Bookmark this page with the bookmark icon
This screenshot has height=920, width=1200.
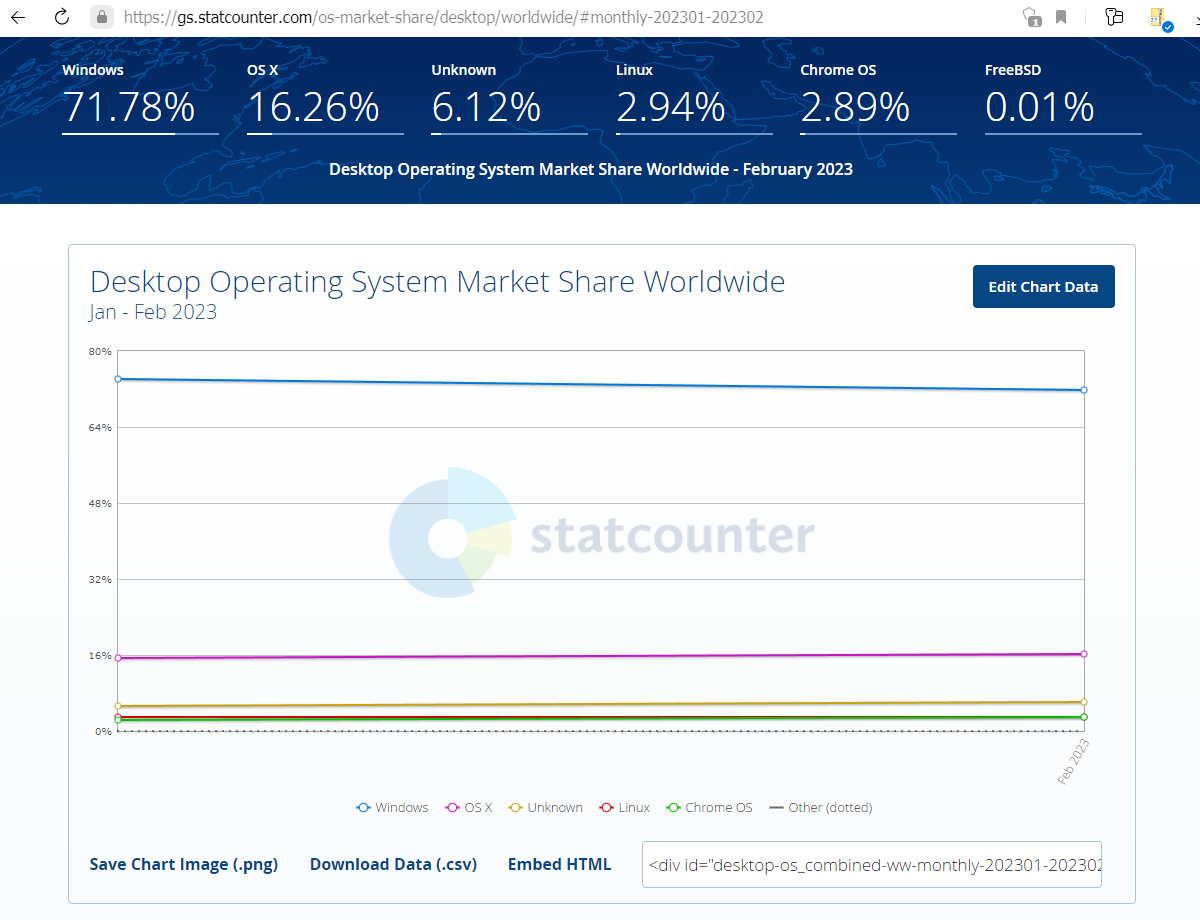[1061, 17]
